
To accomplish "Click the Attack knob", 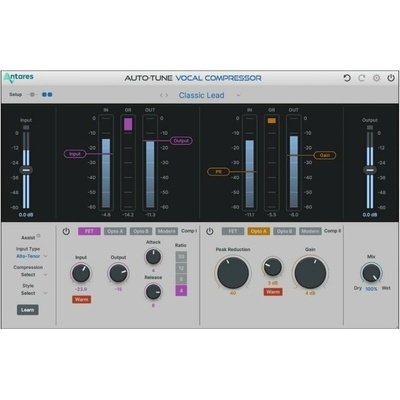I will click(153, 257).
